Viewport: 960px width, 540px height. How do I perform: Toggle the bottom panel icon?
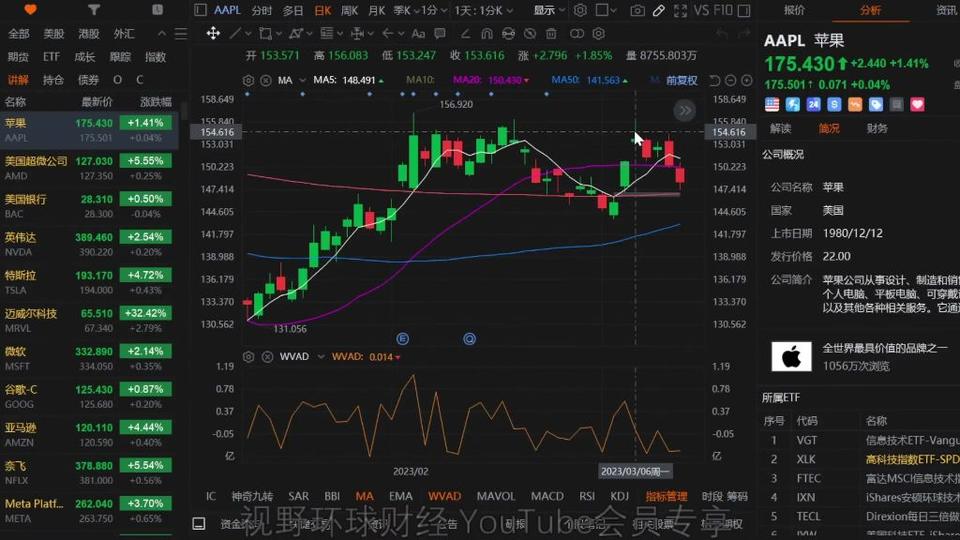(199, 523)
